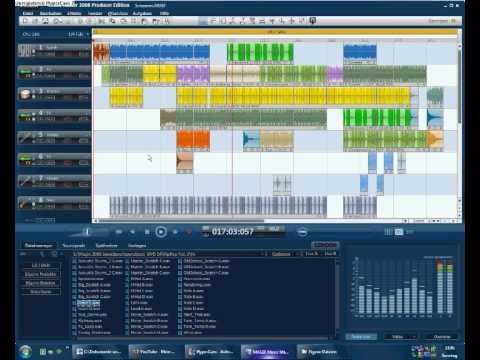Click the red record button

pos(188,232)
